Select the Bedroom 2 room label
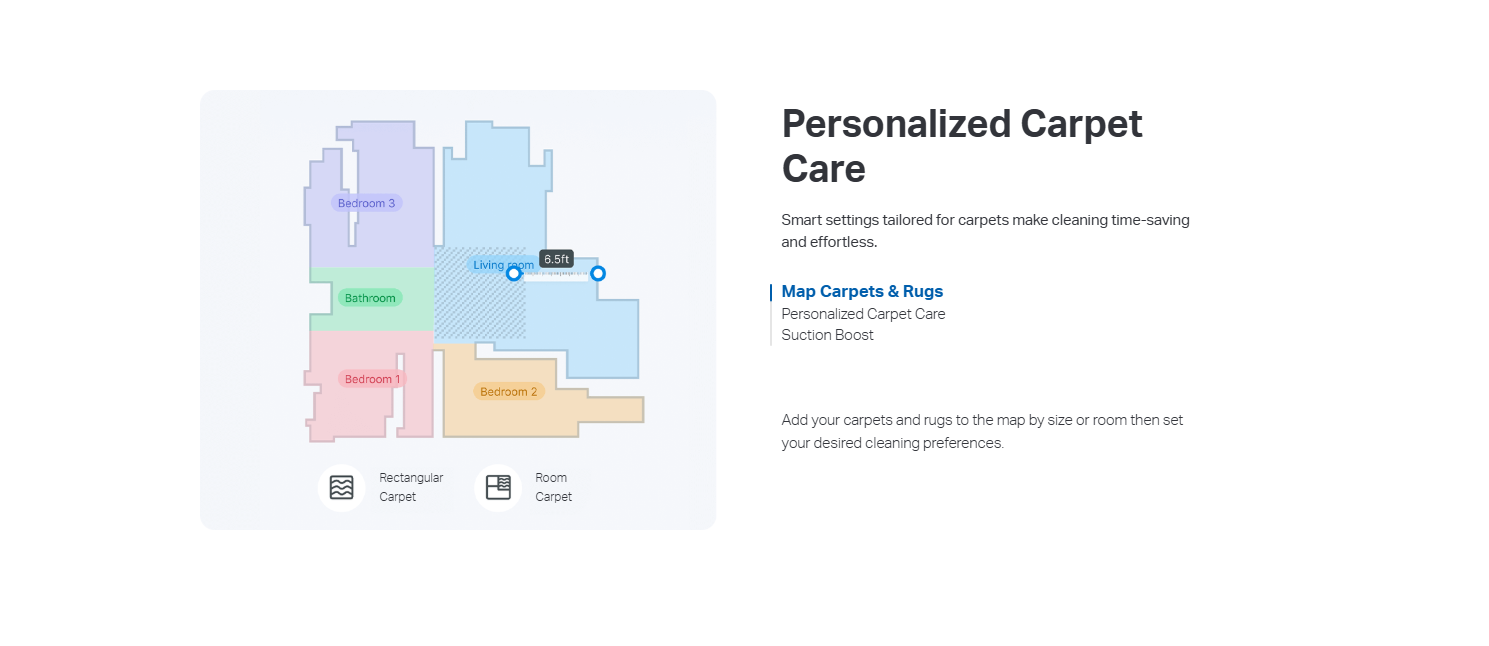 [509, 392]
